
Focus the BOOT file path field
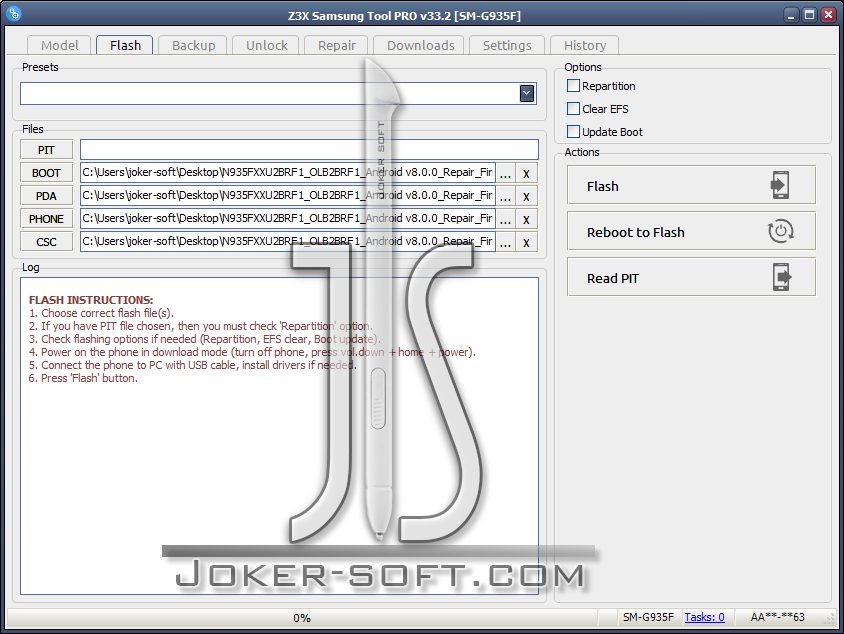click(x=287, y=173)
